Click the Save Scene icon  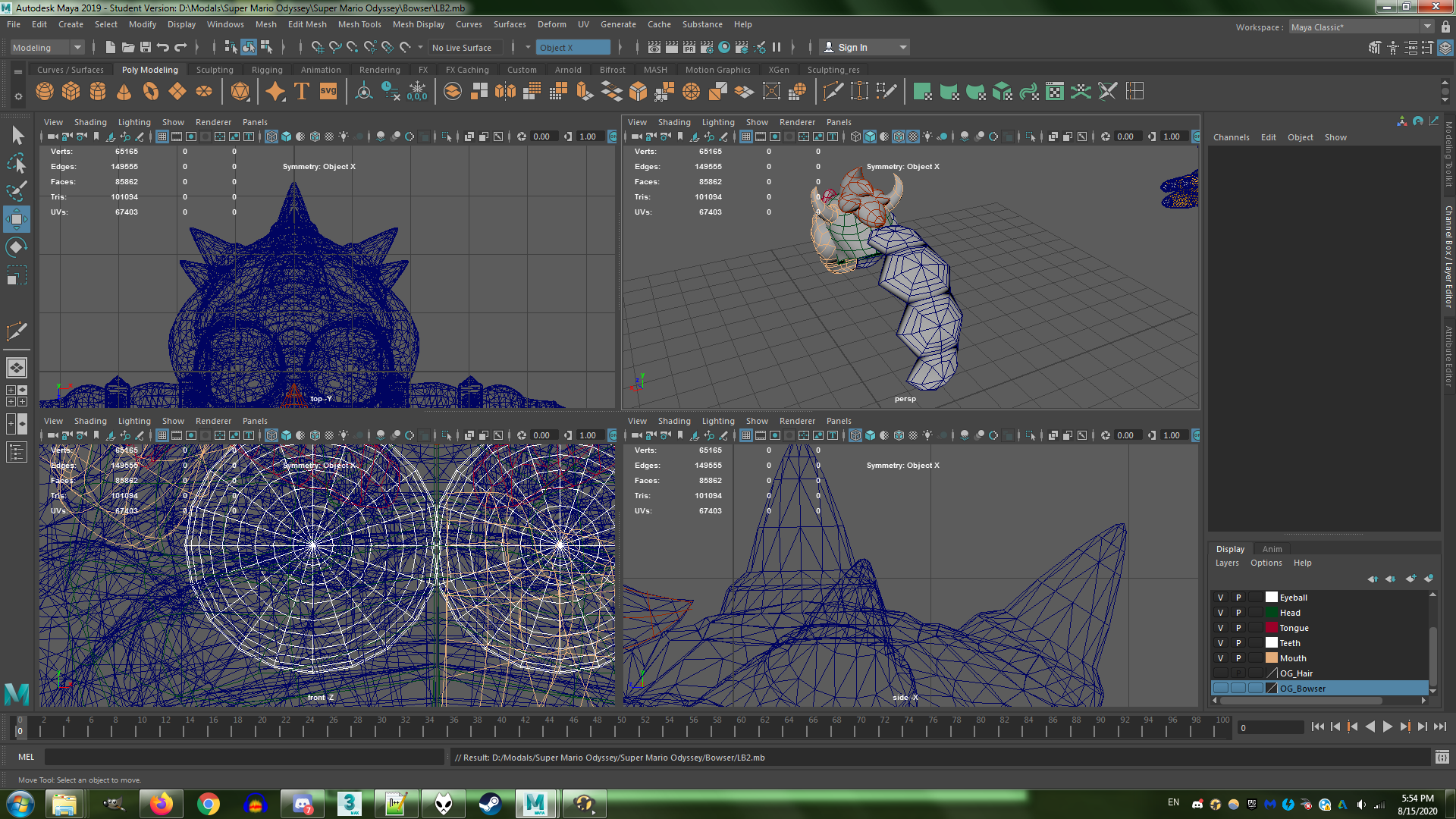[x=146, y=47]
